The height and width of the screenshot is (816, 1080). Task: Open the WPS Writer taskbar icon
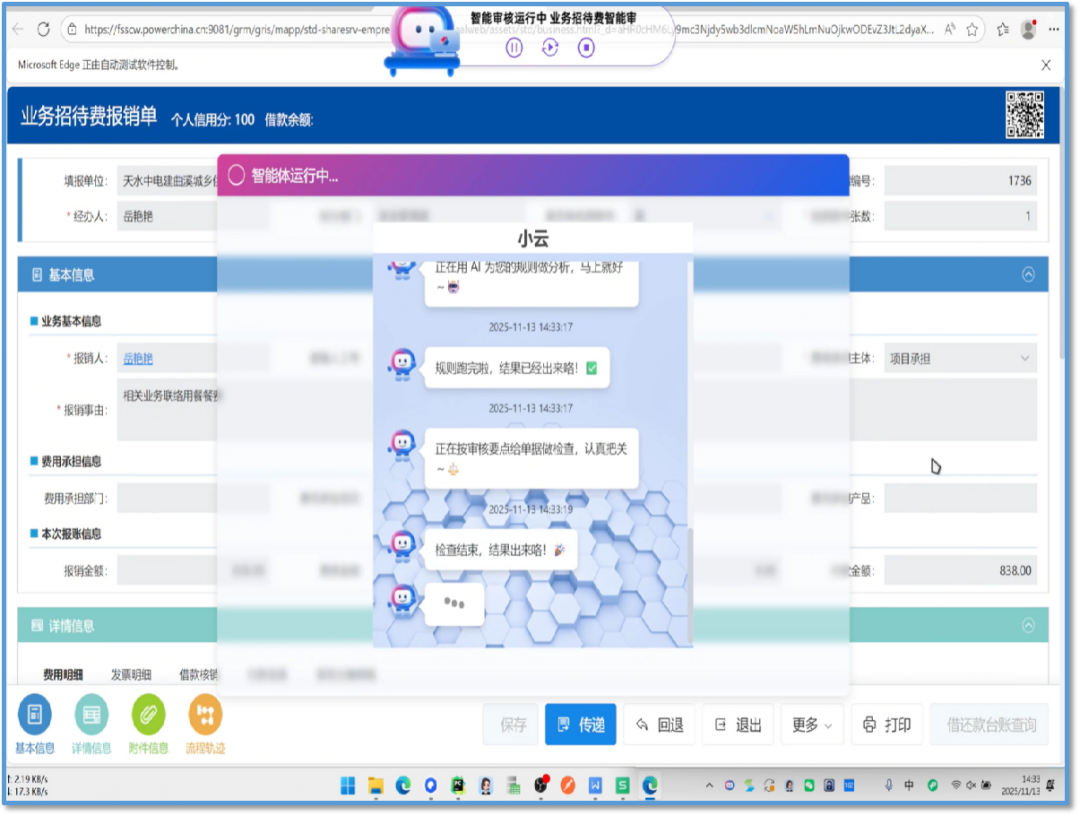[595, 786]
